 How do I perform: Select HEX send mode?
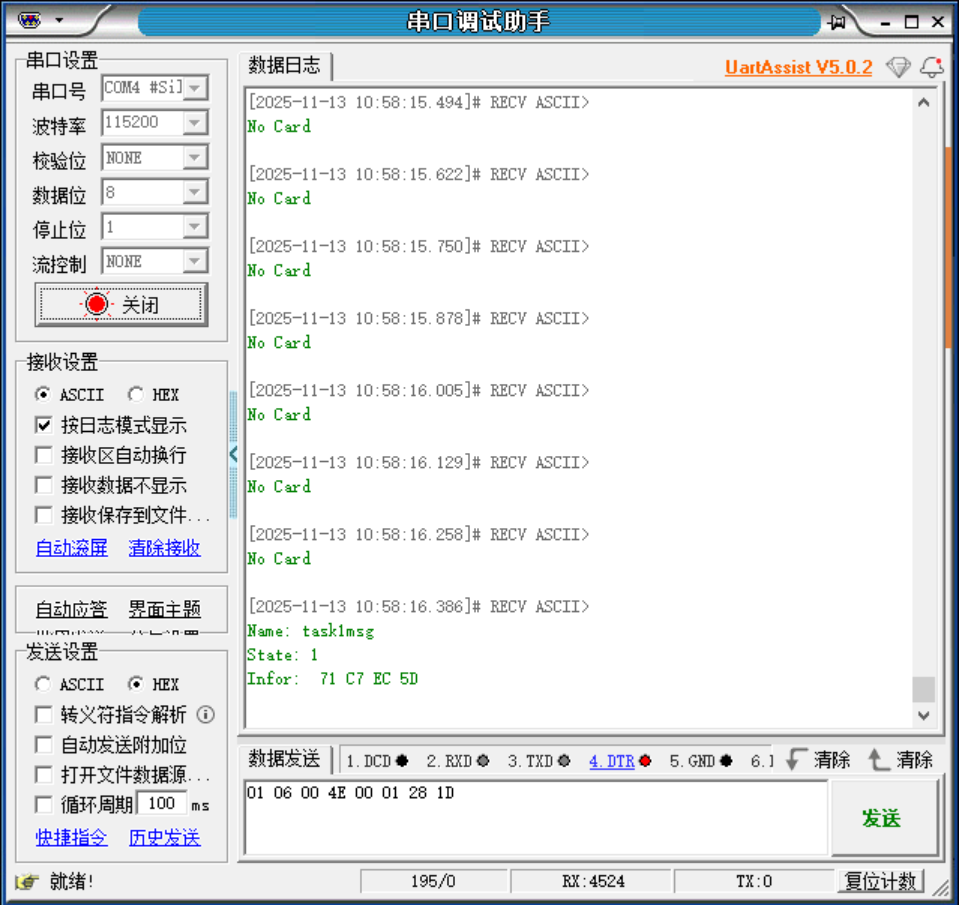pos(136,684)
